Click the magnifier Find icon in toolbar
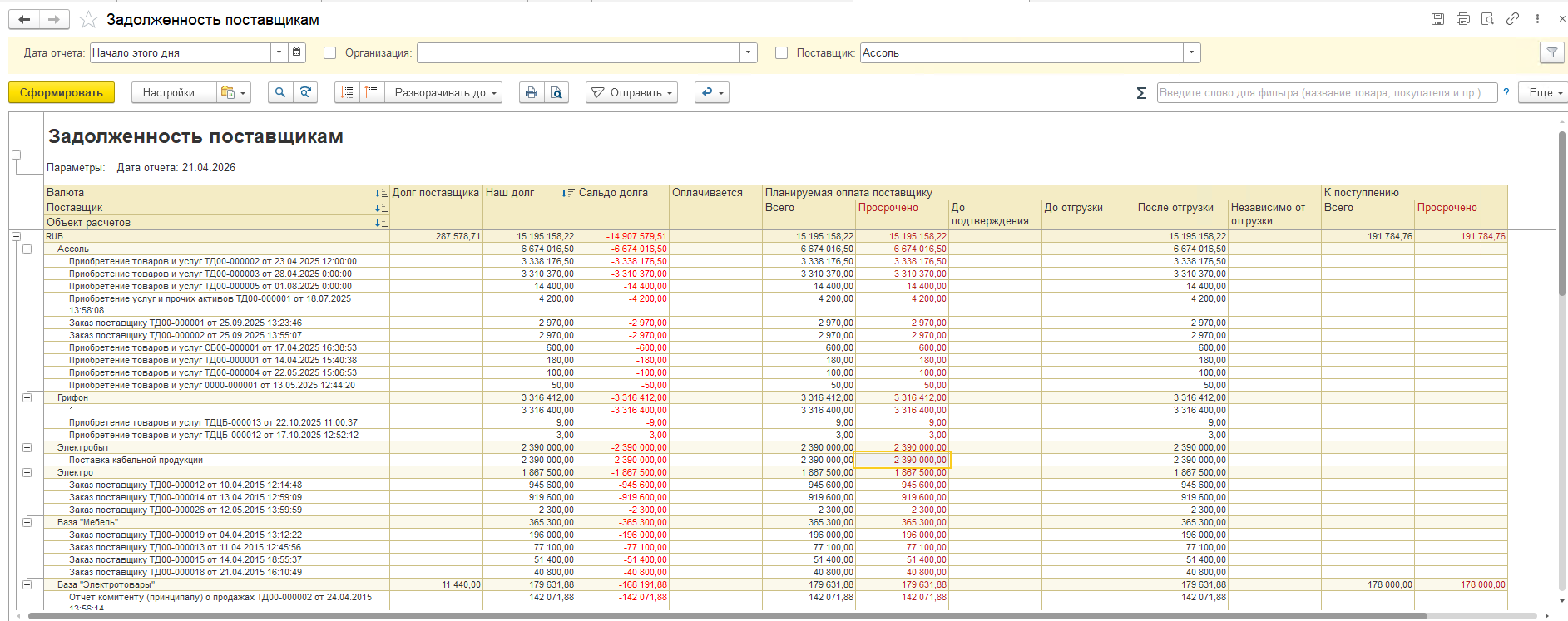The image size is (1568, 621). [x=280, y=92]
